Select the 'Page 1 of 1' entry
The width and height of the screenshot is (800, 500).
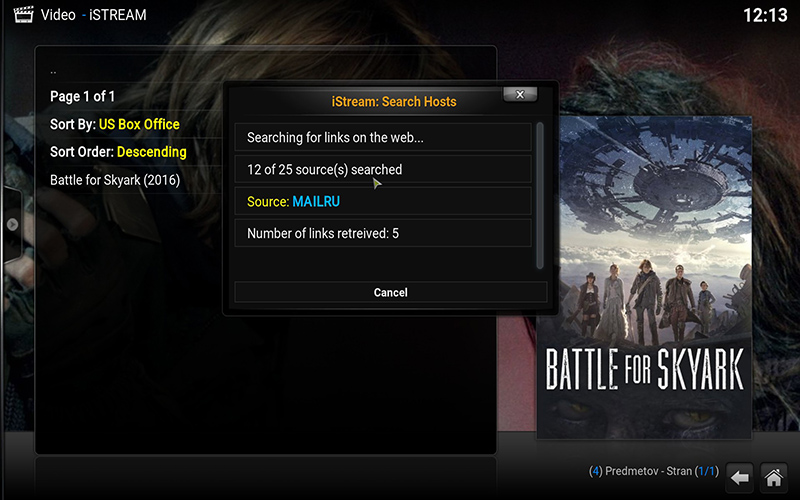coord(83,96)
